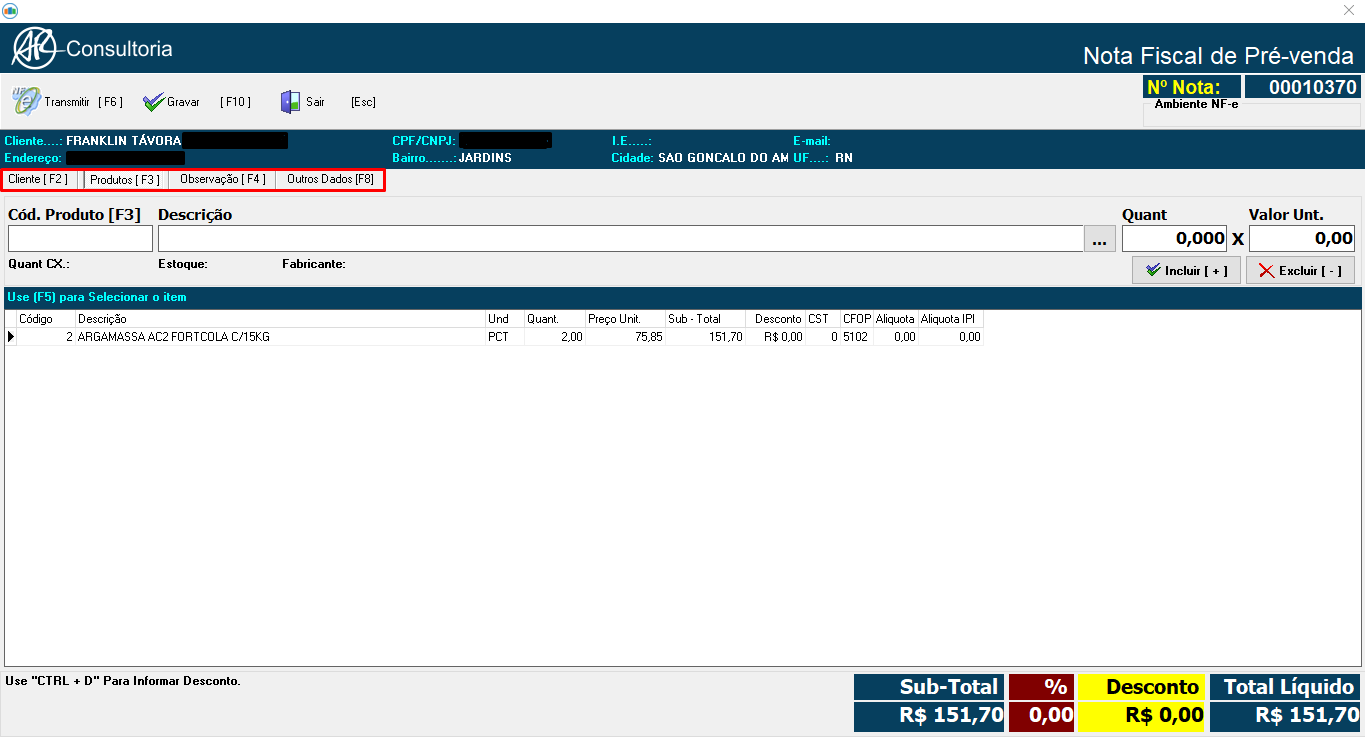1365x737 pixels.
Task: Click the Quant input field
Action: click(x=1174, y=238)
